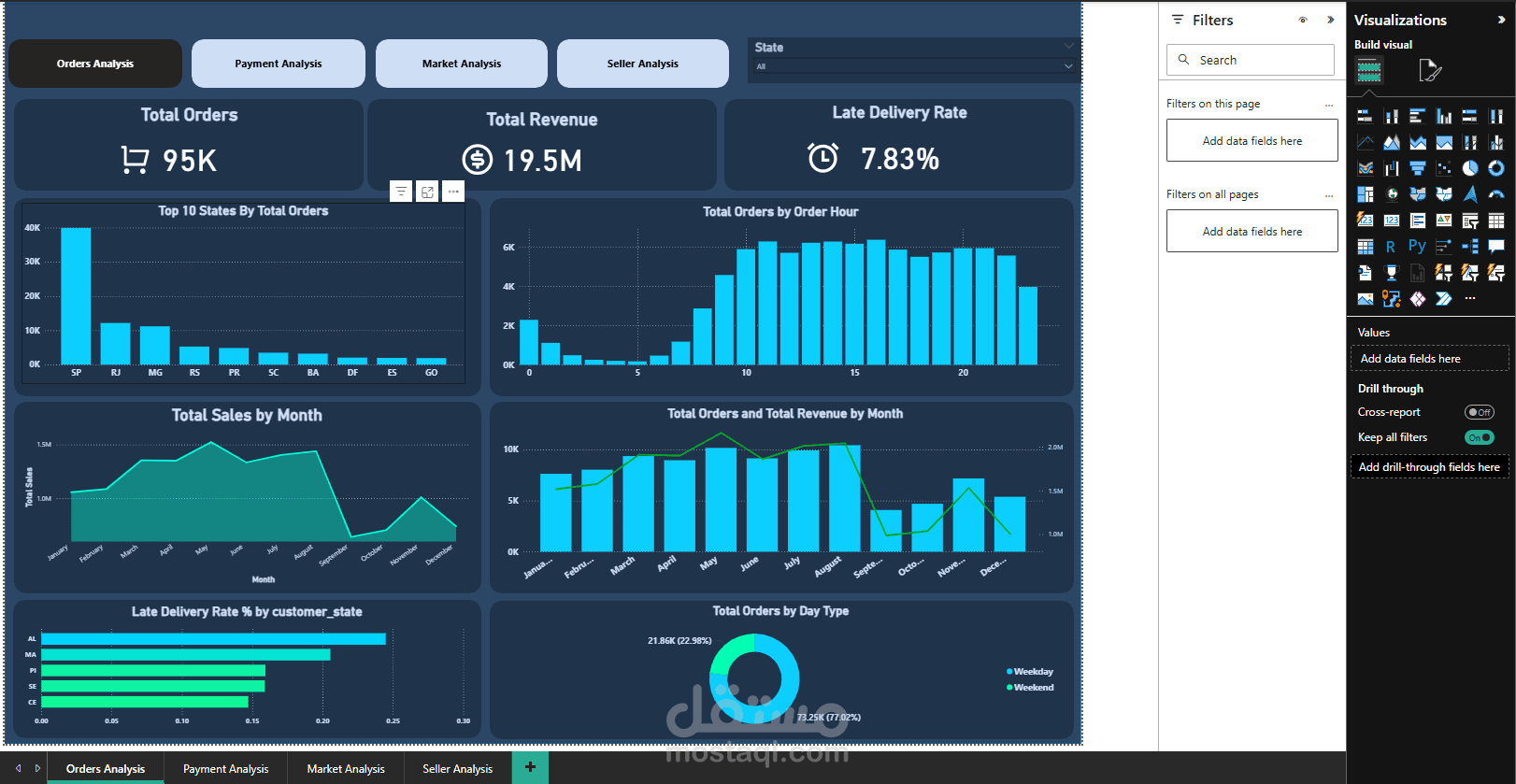Select the Smart narrative visual
1516x784 pixels.
1366,273
